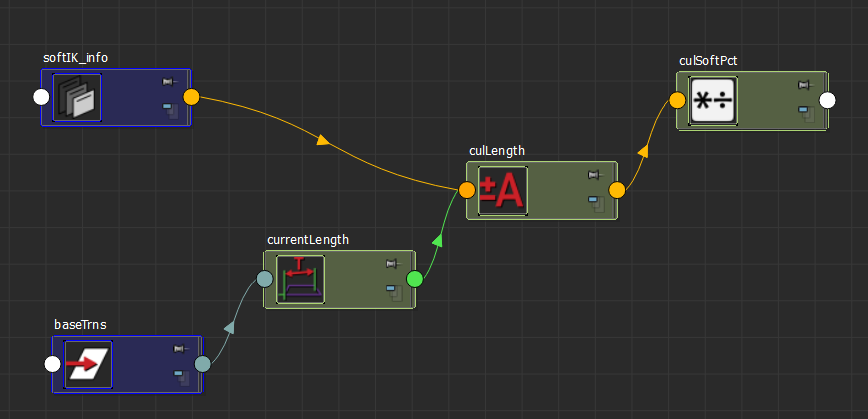Click the baseTrns transform node icon

coord(89,364)
